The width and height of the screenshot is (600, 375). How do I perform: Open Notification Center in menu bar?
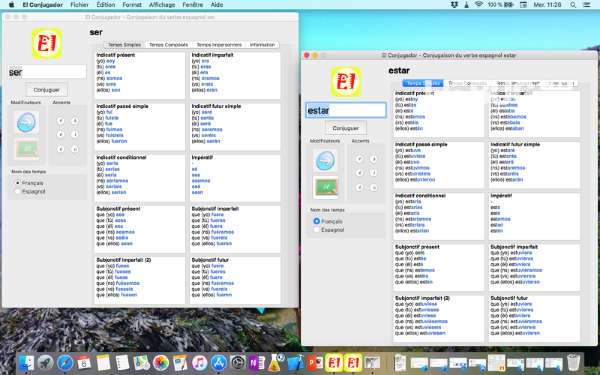tap(586, 5)
